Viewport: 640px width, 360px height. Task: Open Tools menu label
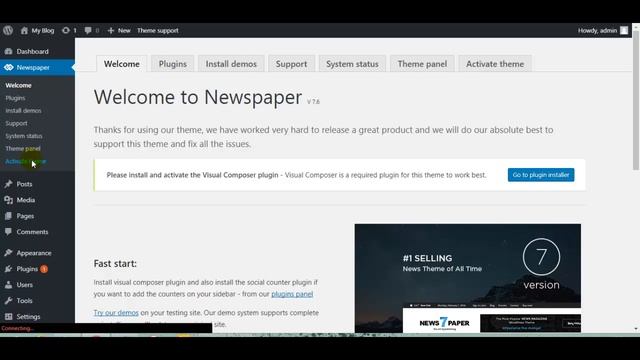pos(24,301)
